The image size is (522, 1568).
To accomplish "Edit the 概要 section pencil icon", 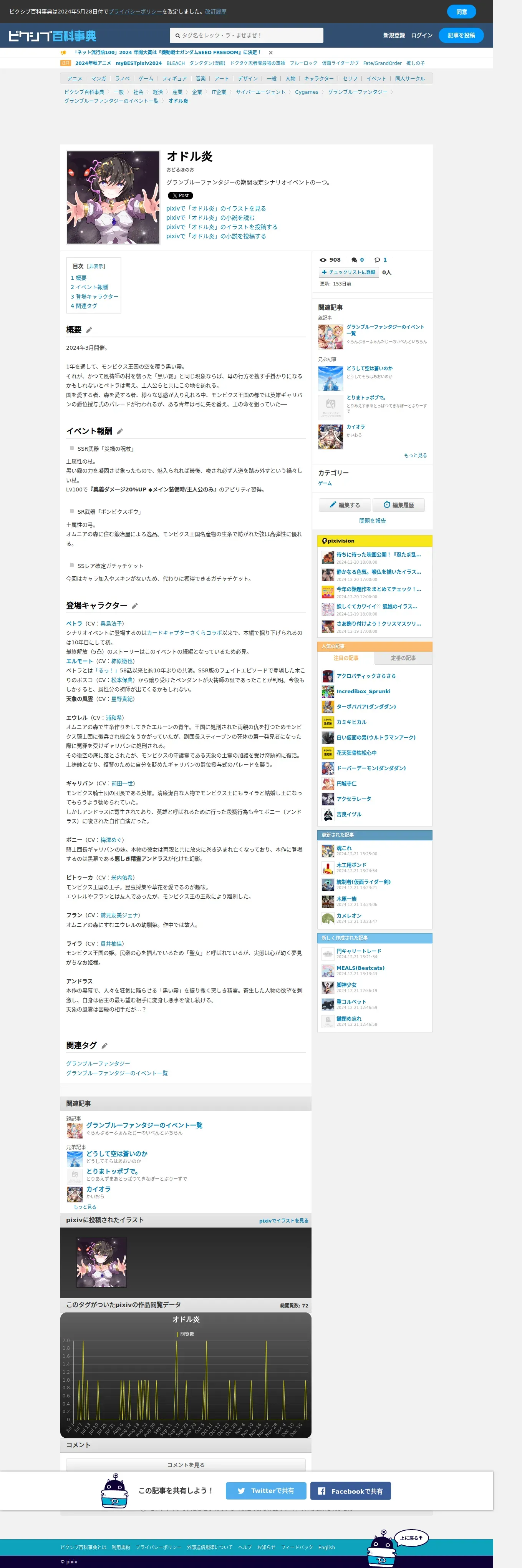I will [x=89, y=330].
